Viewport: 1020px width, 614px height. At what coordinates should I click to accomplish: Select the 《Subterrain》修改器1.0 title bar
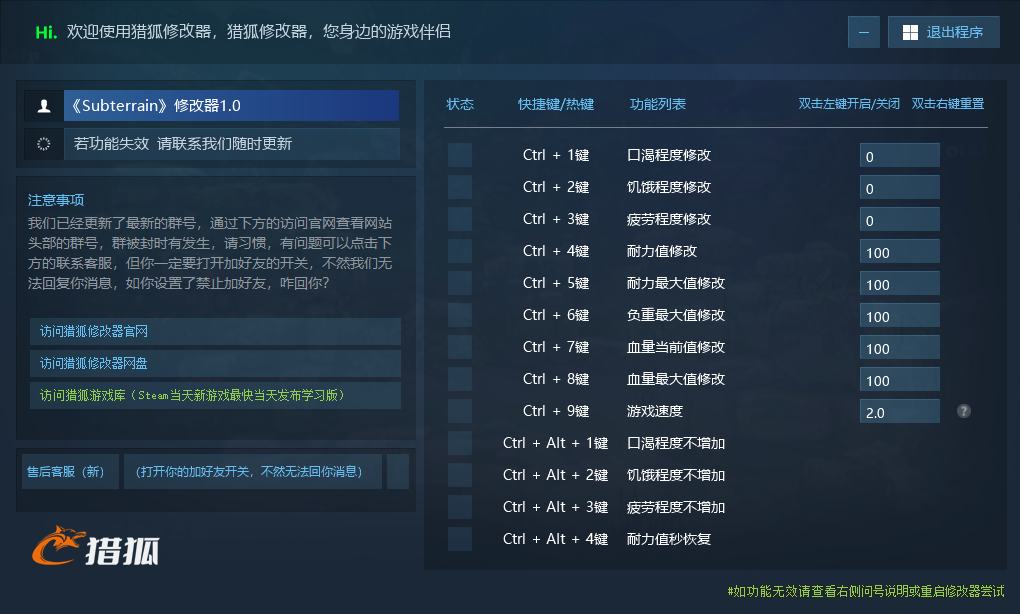pos(231,105)
